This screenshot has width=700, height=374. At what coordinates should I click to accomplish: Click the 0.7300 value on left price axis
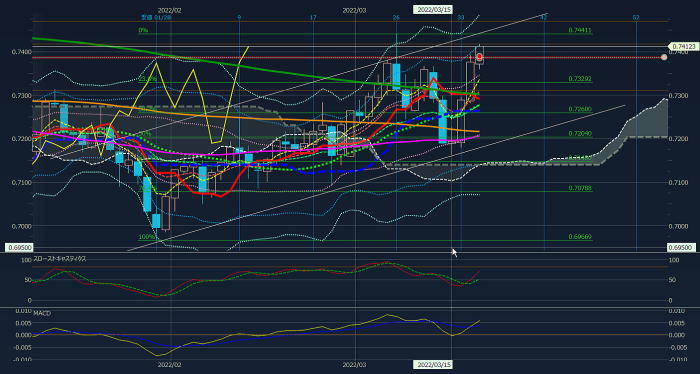(x=21, y=96)
